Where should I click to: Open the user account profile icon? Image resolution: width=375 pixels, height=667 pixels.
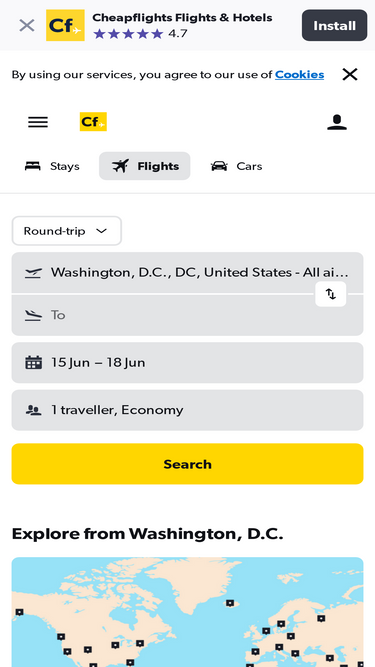pos(337,123)
